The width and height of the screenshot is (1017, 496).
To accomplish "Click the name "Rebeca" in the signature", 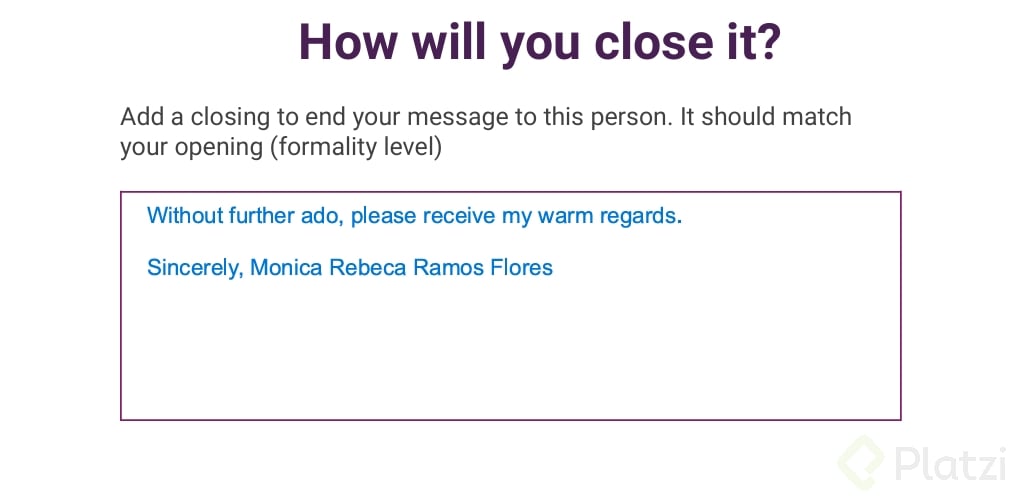I will pos(368,267).
